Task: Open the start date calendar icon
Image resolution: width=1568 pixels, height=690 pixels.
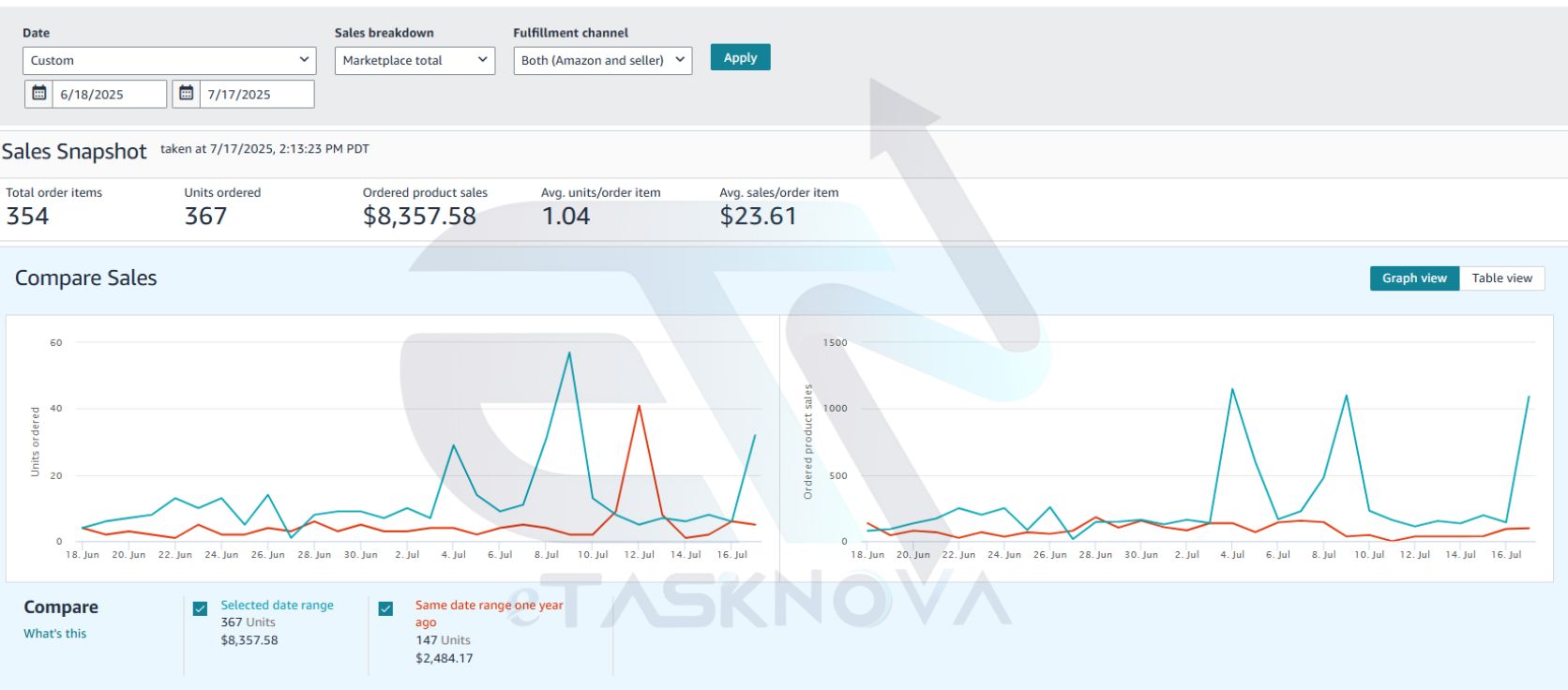Action: [x=38, y=94]
